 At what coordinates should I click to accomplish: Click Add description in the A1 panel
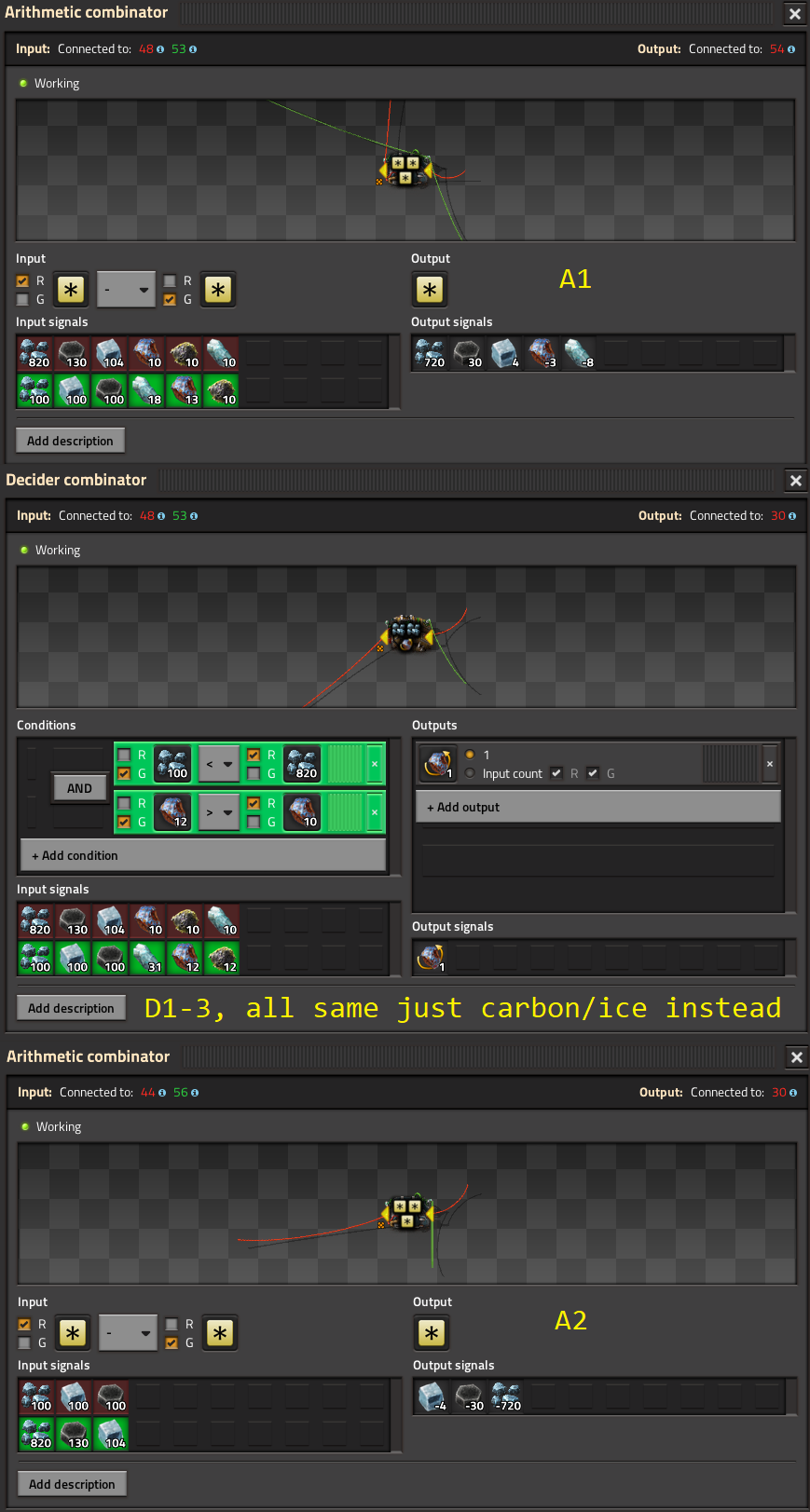[x=70, y=441]
